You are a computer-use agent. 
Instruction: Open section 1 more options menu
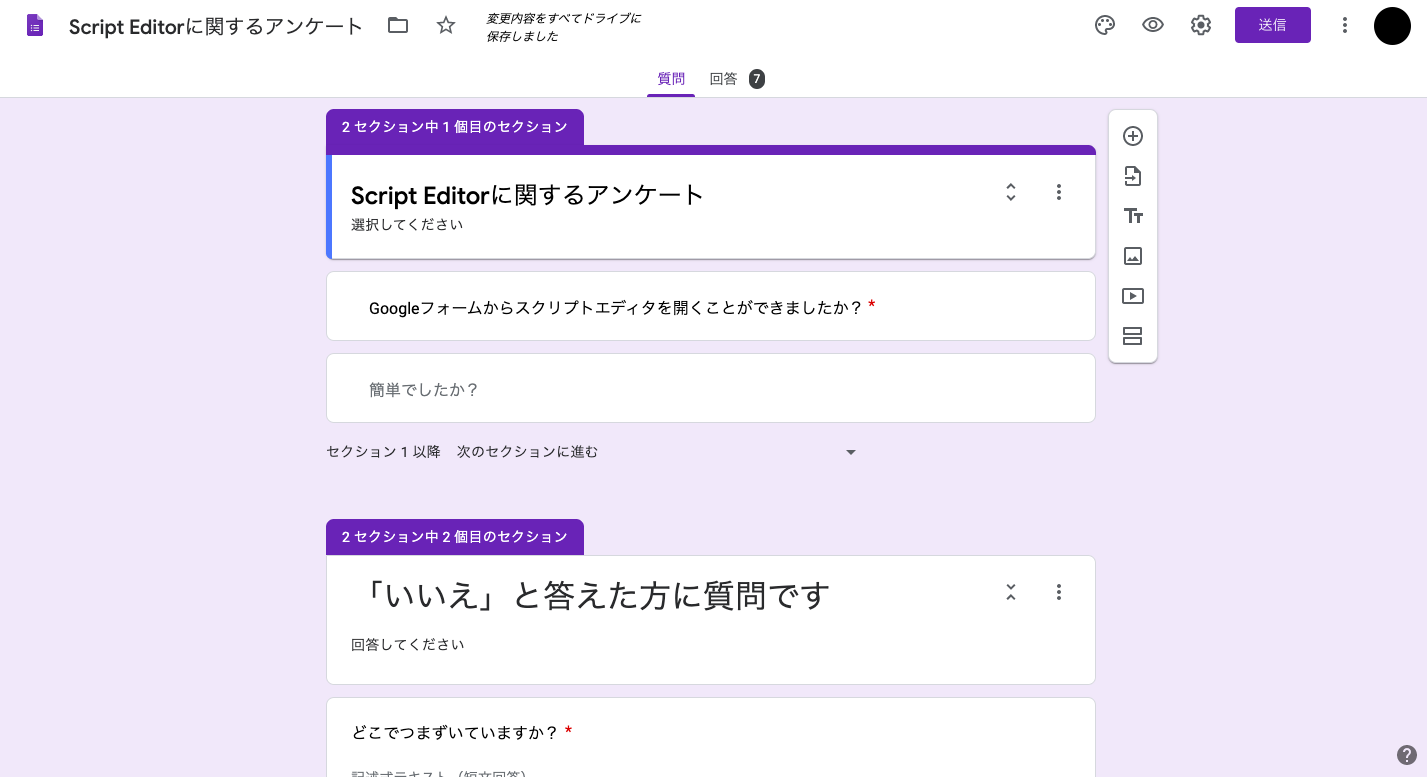(1059, 192)
